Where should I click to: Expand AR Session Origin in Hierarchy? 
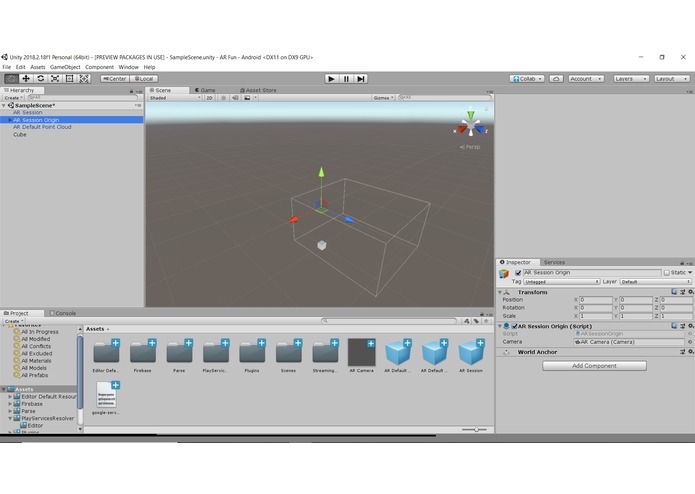tap(10, 120)
